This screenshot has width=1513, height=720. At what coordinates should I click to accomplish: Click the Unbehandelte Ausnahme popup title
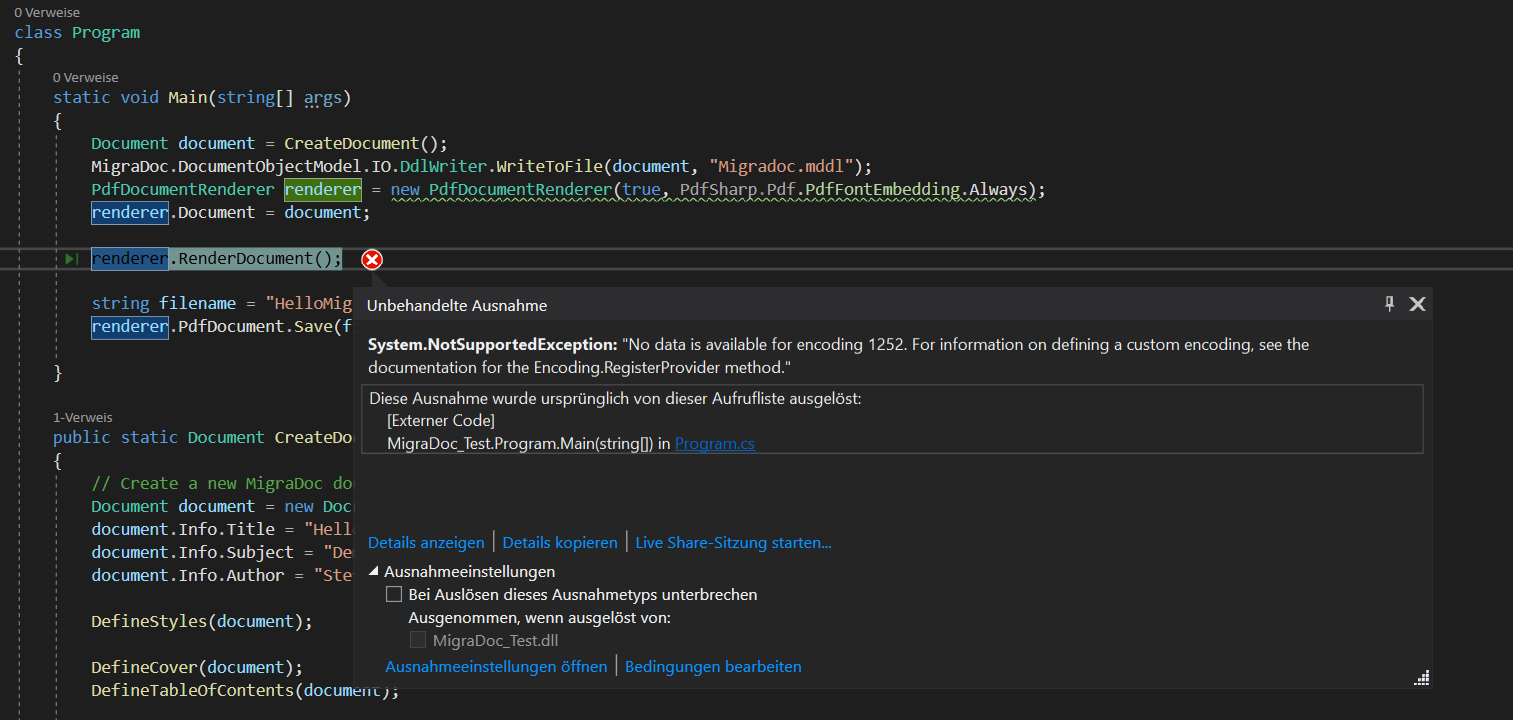(457, 305)
